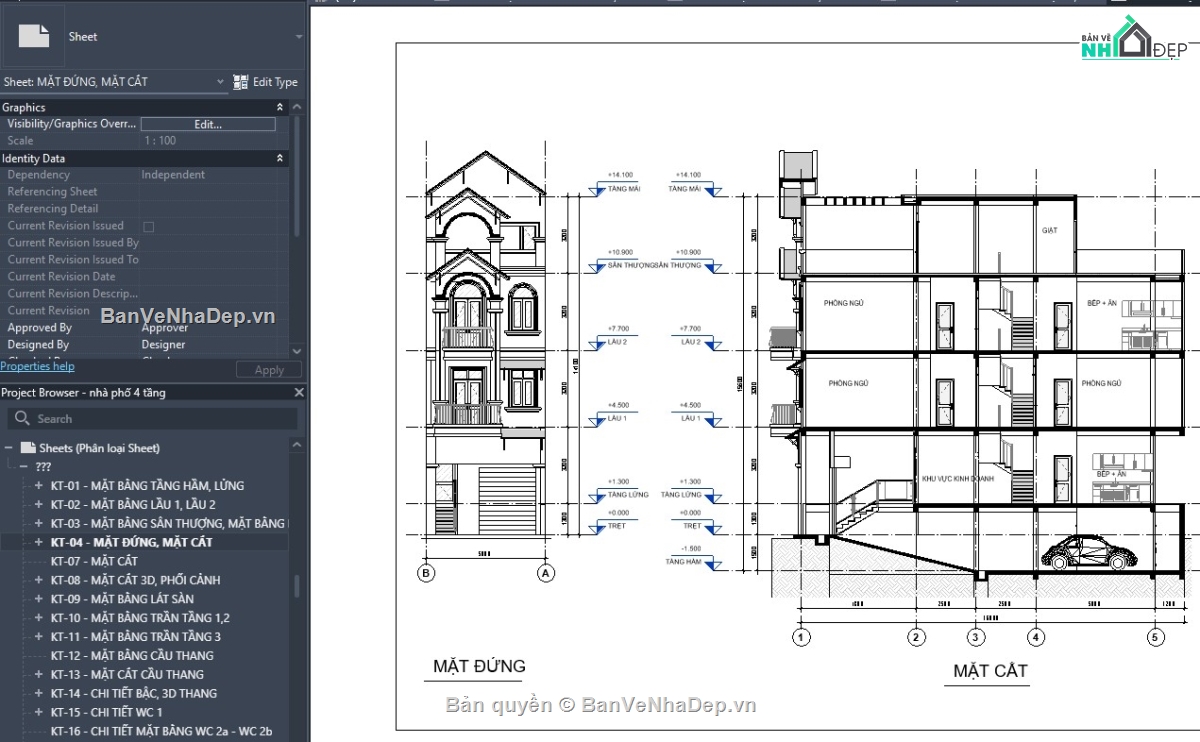This screenshot has height=742, width=1200.
Task: Click the magnifier icon in Project Browser search
Action: coord(21,419)
